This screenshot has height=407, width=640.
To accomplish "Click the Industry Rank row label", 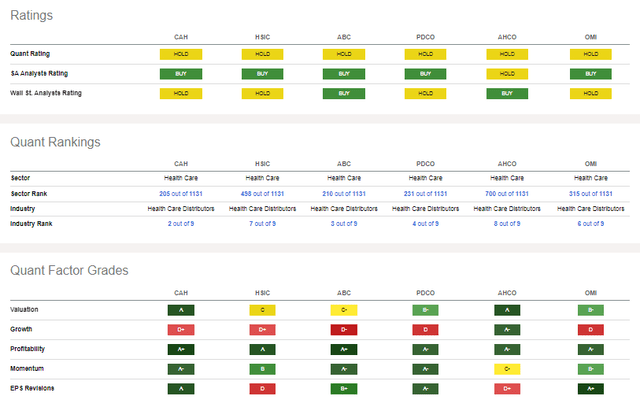I will tap(31, 224).
